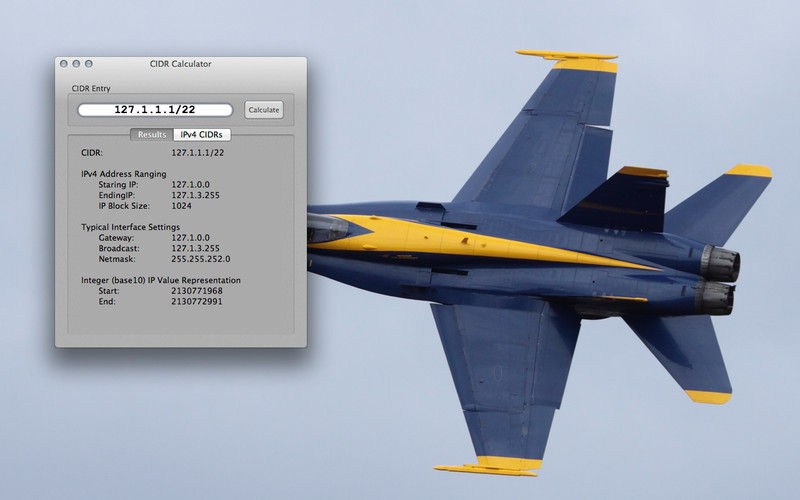
Task: Close the CIDR Calculator window
Action: coord(64,64)
